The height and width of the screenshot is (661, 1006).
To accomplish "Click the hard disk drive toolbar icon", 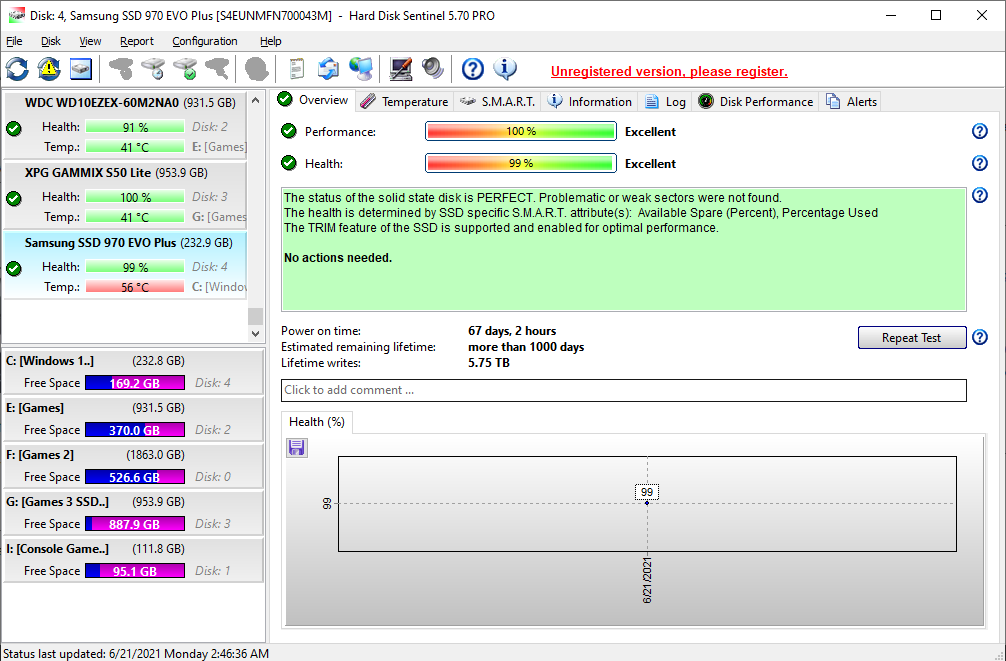I will pyautogui.click(x=81, y=69).
